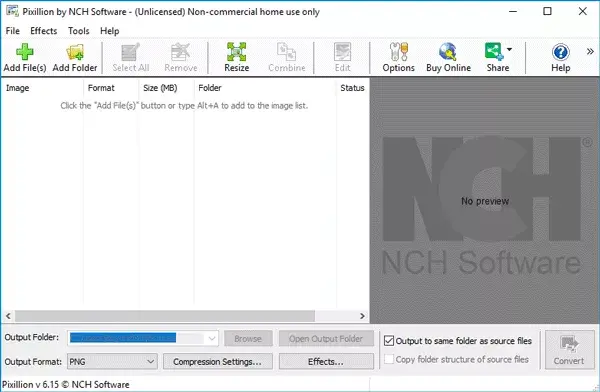Screen dimensions: 600x392
Task: Sort by the Format column header
Action: pyautogui.click(x=111, y=88)
